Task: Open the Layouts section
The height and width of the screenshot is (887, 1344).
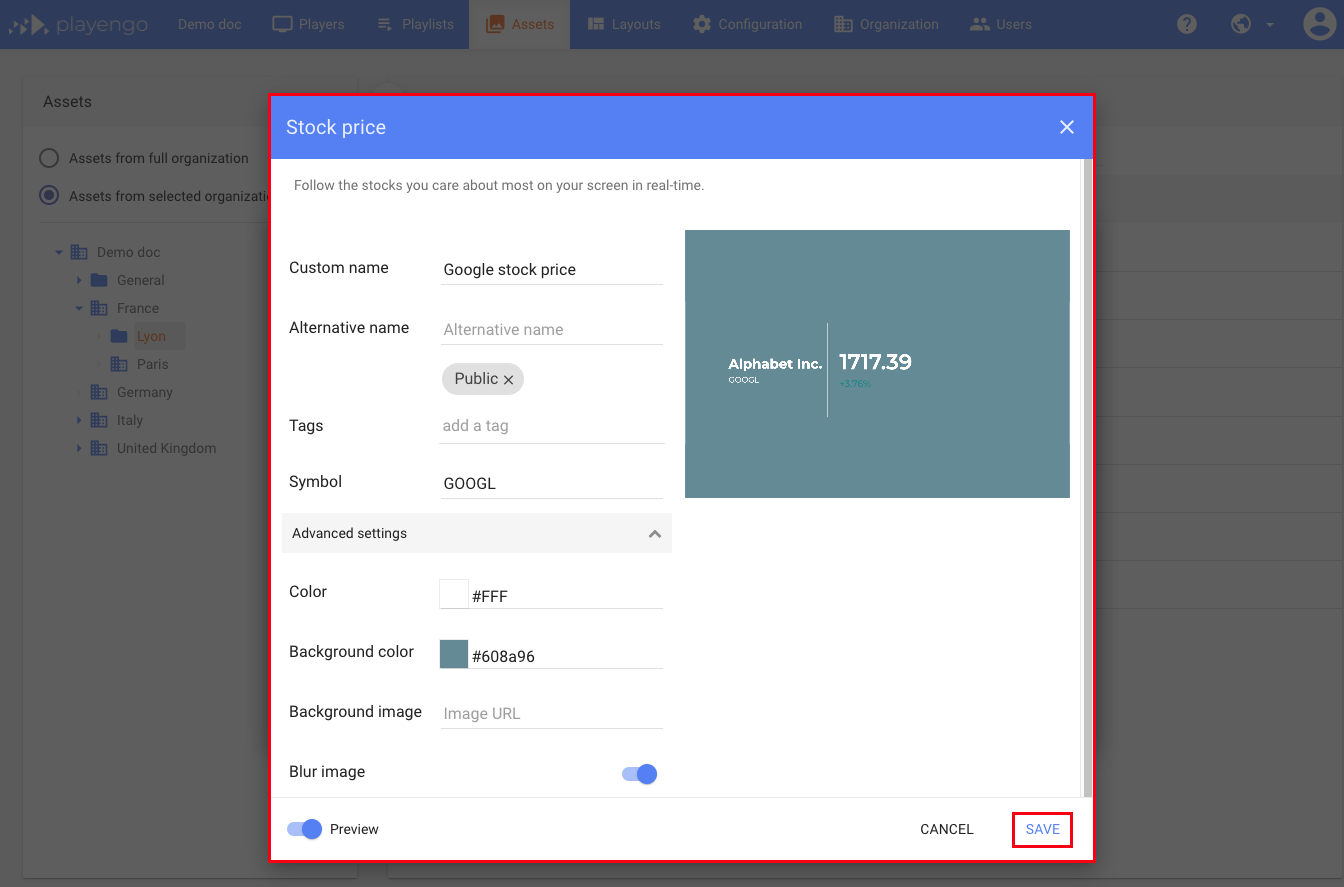Action: pyautogui.click(x=624, y=24)
